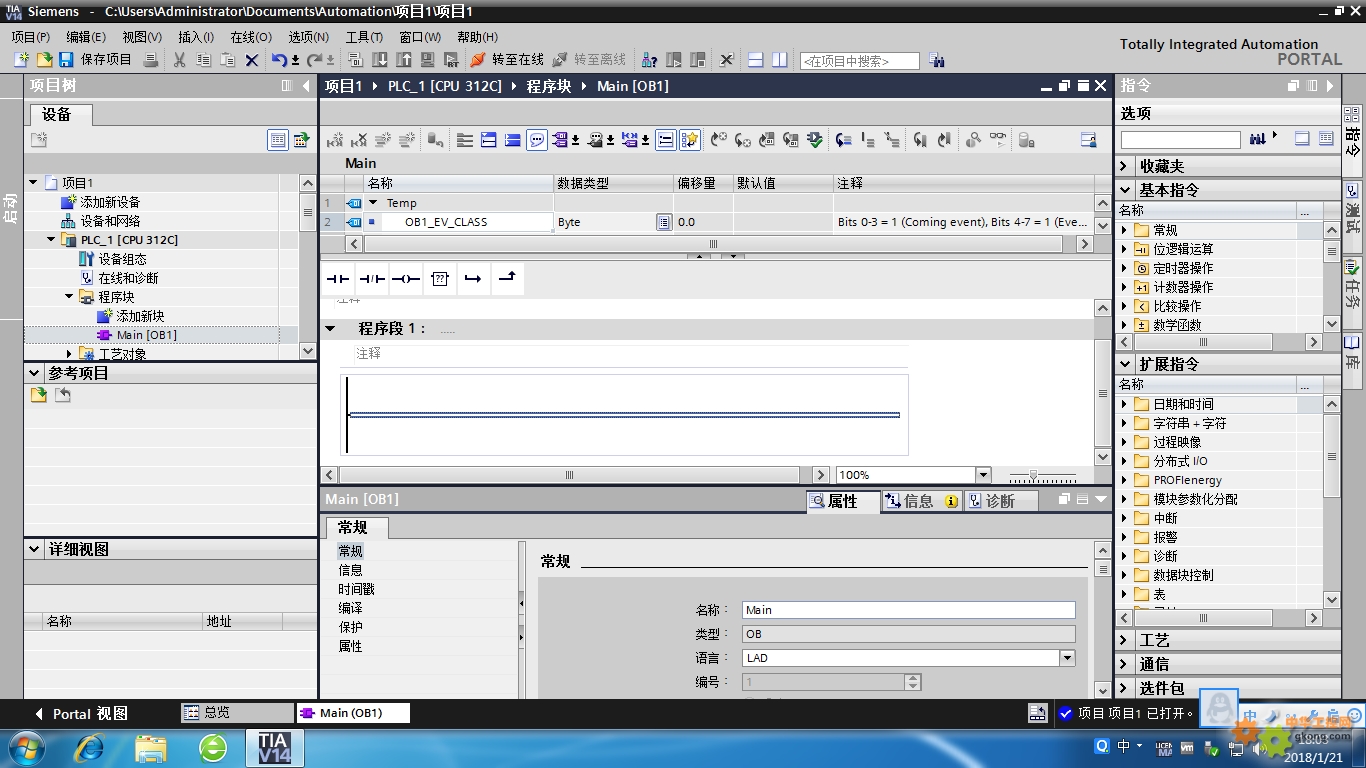Click 添加新设备 in project tree

[x=110, y=202]
